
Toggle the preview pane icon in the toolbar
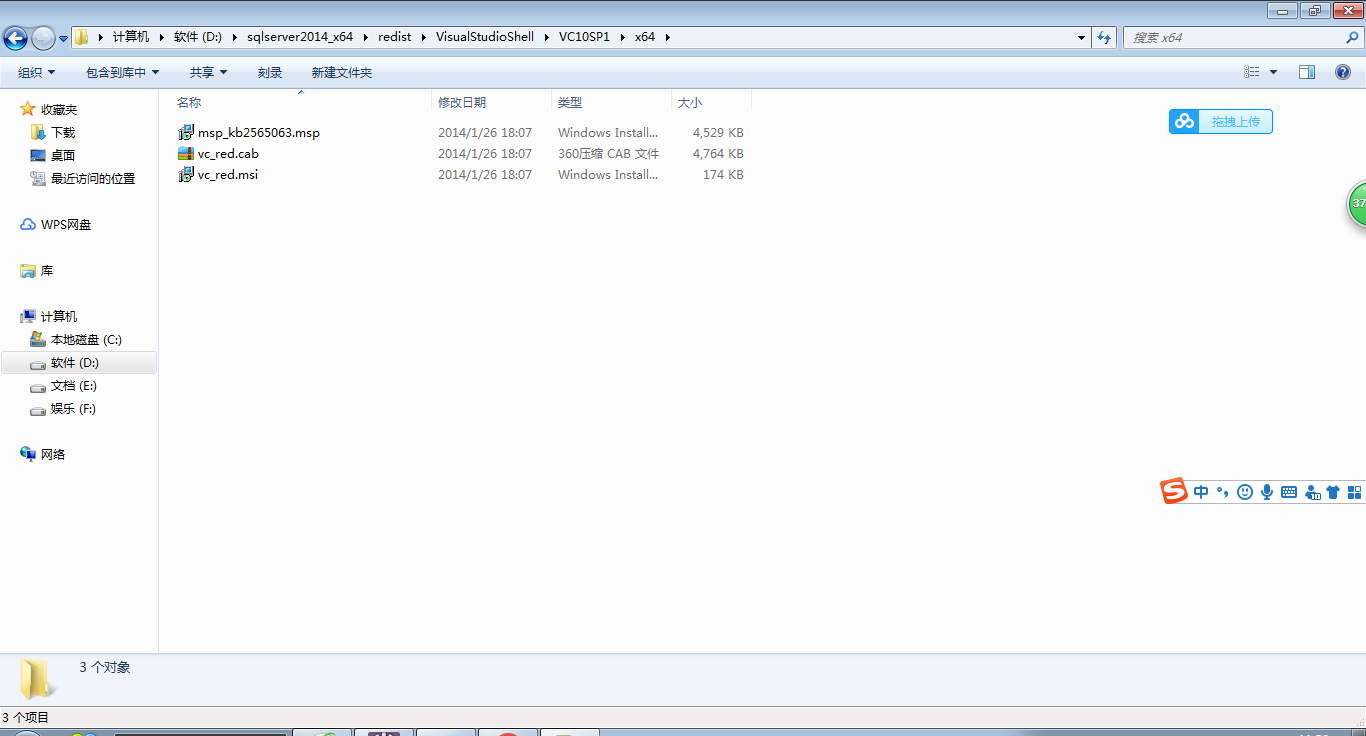(1307, 71)
